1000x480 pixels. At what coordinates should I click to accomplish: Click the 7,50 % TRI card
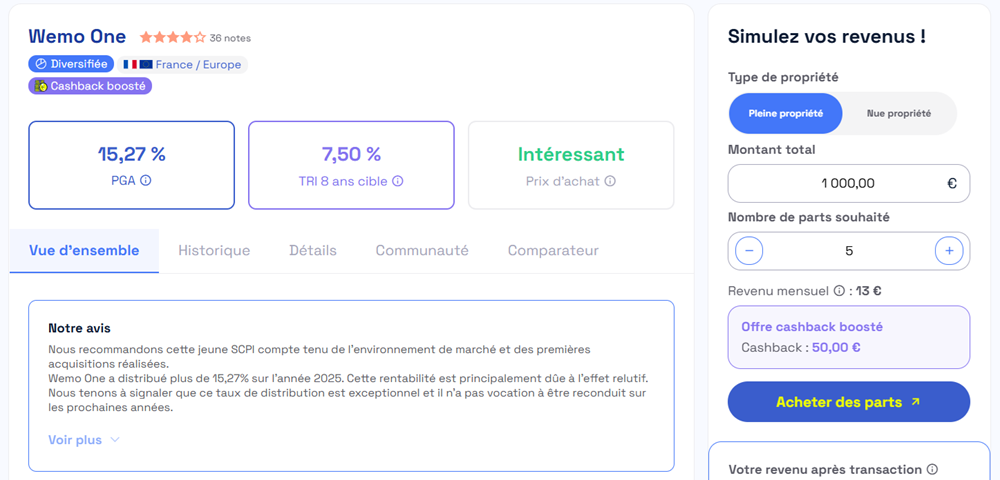(x=351, y=165)
